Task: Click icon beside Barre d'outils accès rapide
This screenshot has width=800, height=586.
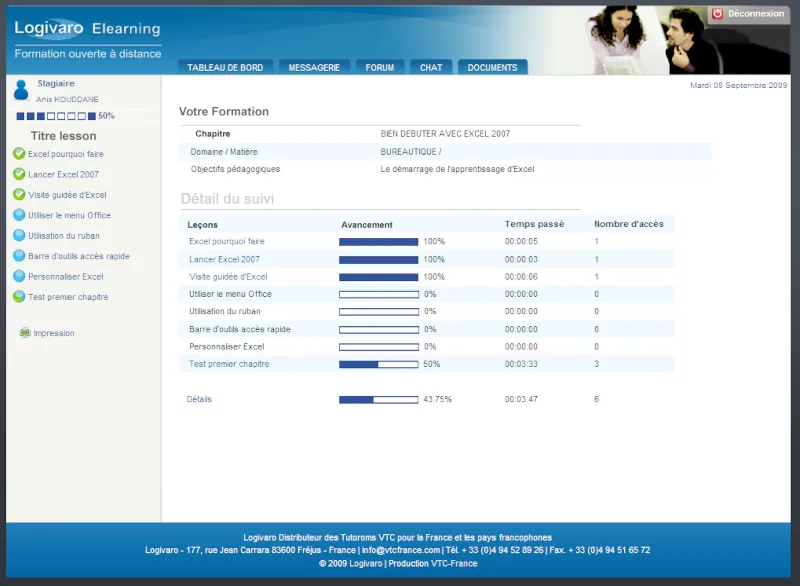Action: pyautogui.click(x=19, y=256)
